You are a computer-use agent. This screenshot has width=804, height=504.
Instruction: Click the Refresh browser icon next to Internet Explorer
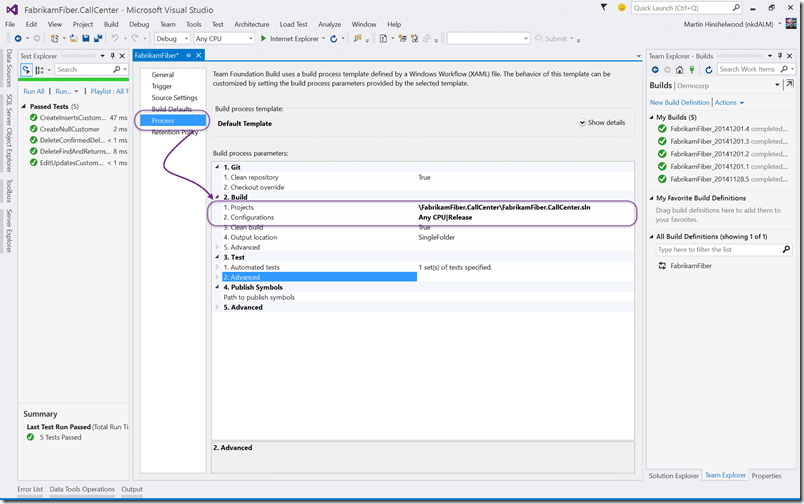pos(334,38)
